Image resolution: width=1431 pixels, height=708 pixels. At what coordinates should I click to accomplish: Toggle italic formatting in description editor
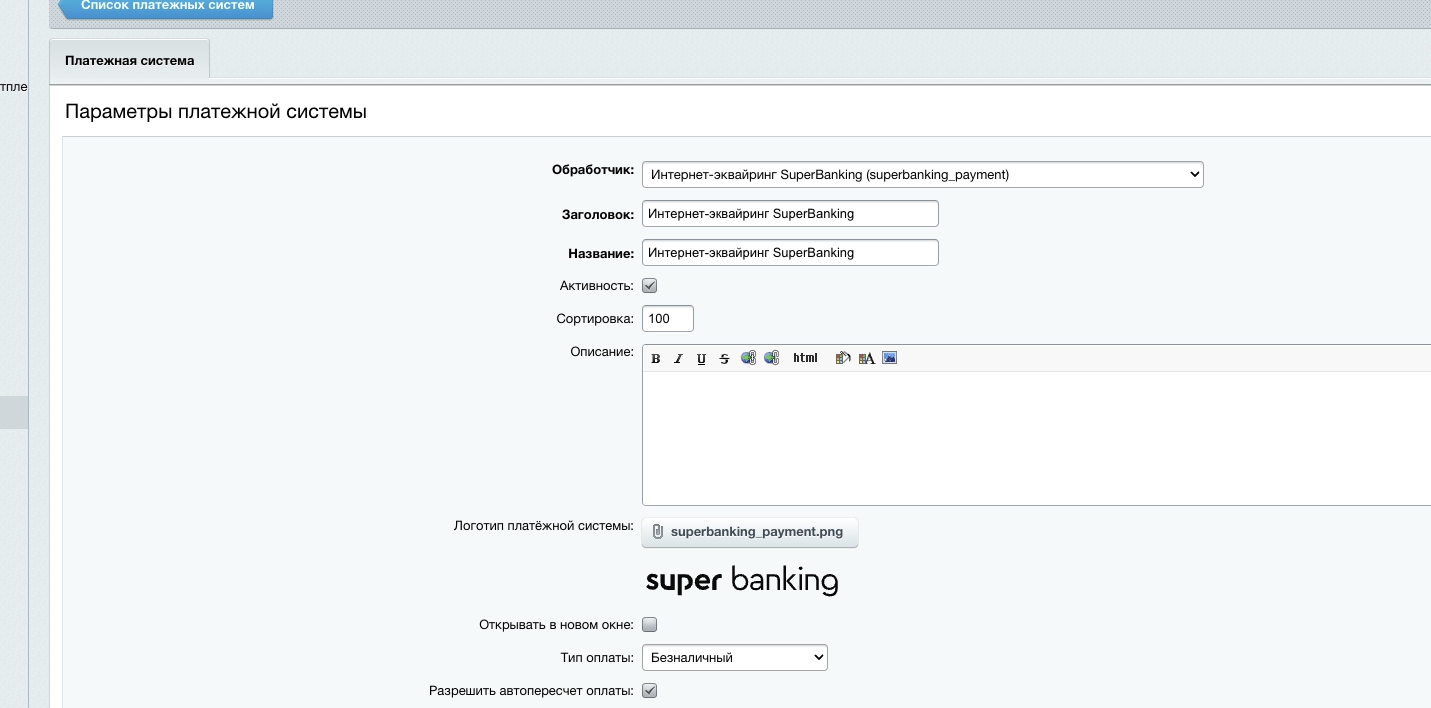pyautogui.click(x=678, y=358)
